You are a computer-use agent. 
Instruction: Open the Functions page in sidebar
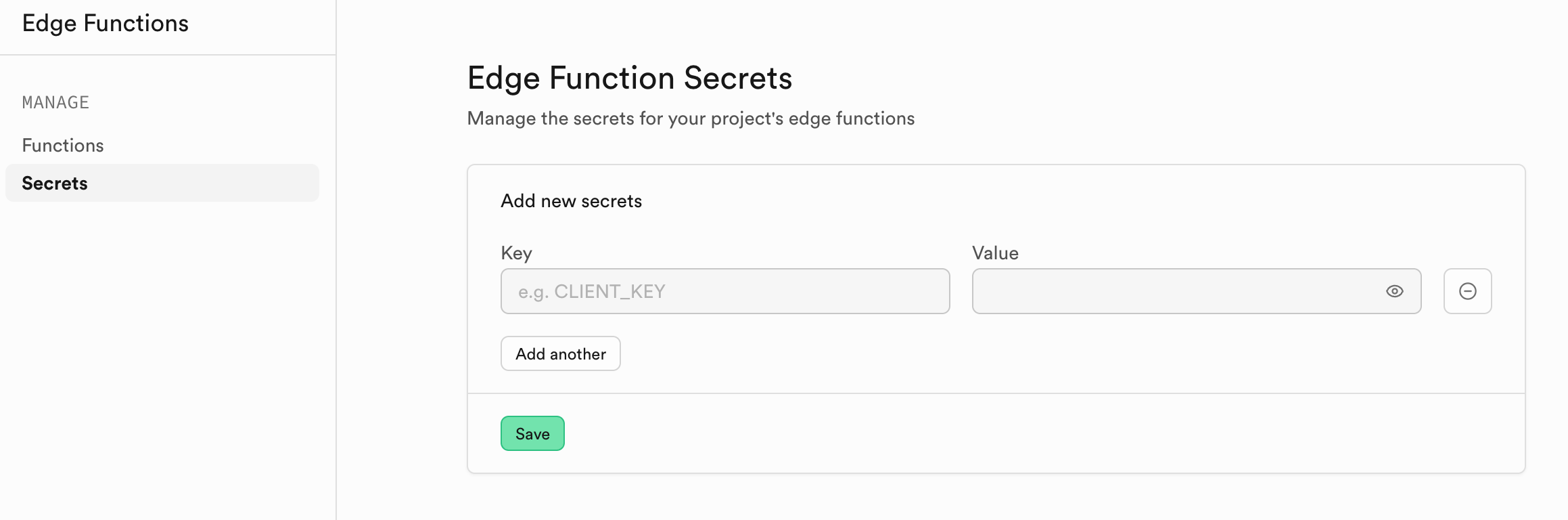coord(63,146)
